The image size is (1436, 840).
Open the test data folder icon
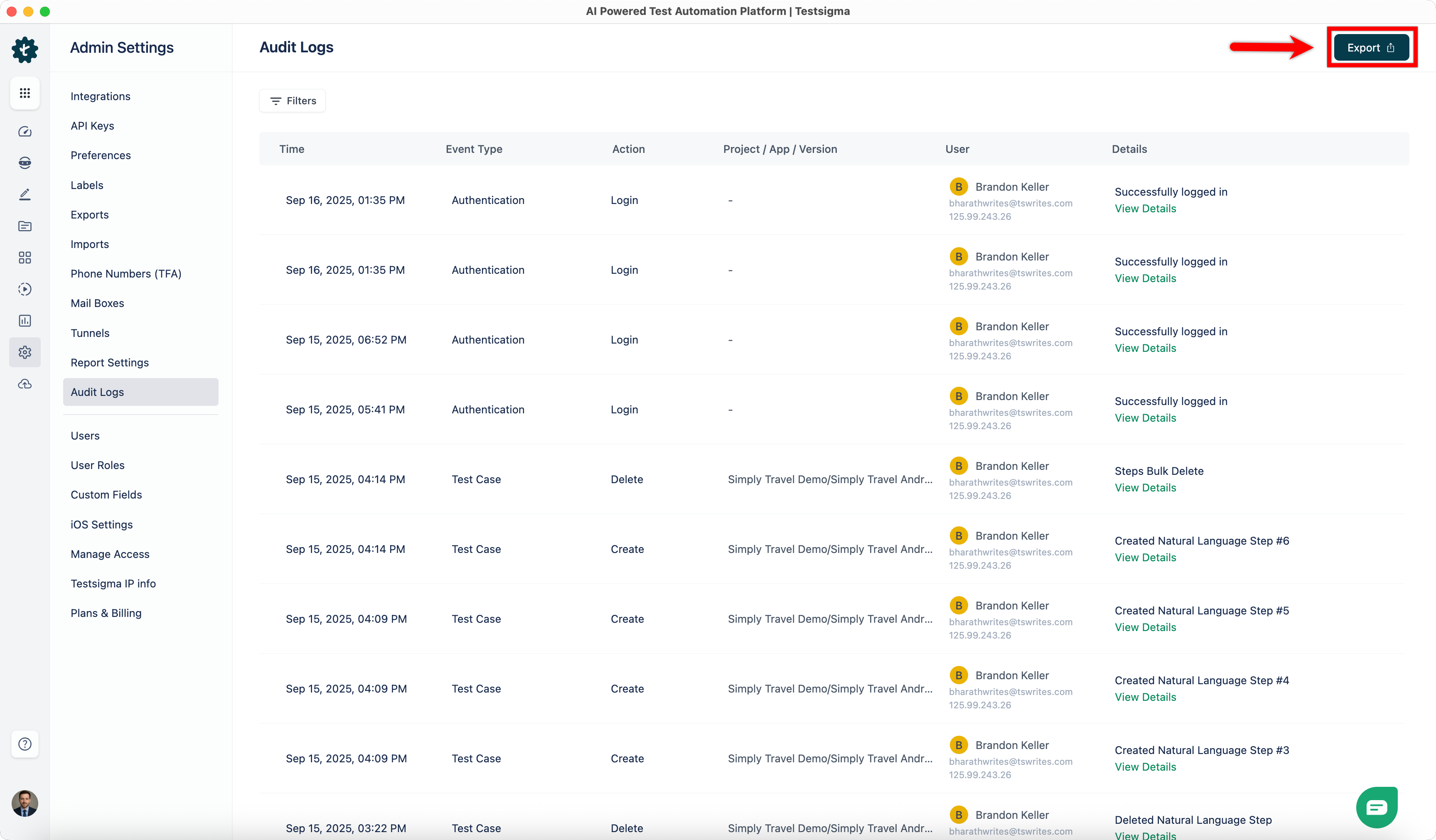pos(25,226)
